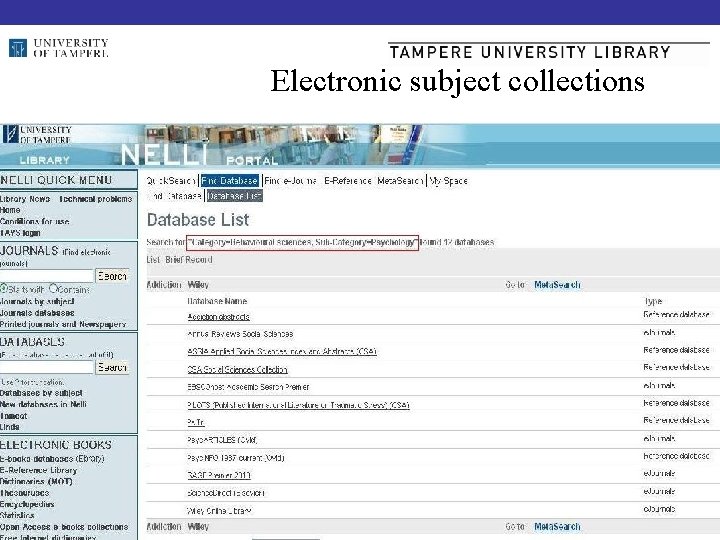Open SAGE Premier 2010 database
Viewport: 720px width, 540px height.
tap(219, 475)
